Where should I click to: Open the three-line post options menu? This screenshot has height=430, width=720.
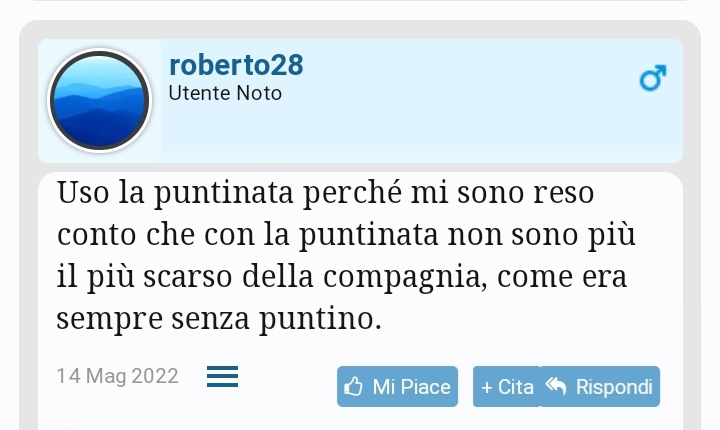click(x=222, y=376)
